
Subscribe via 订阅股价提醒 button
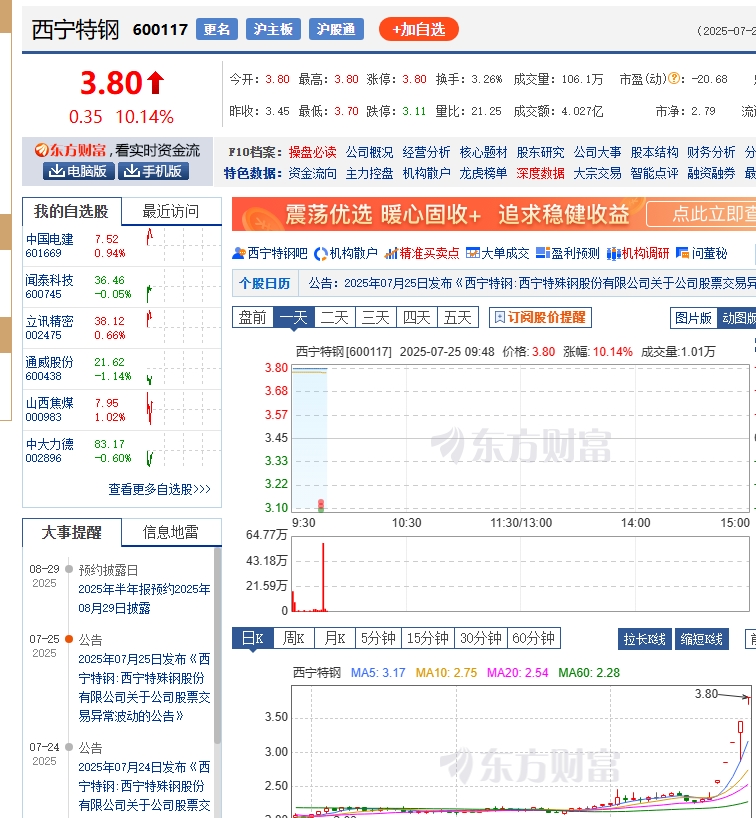point(540,317)
